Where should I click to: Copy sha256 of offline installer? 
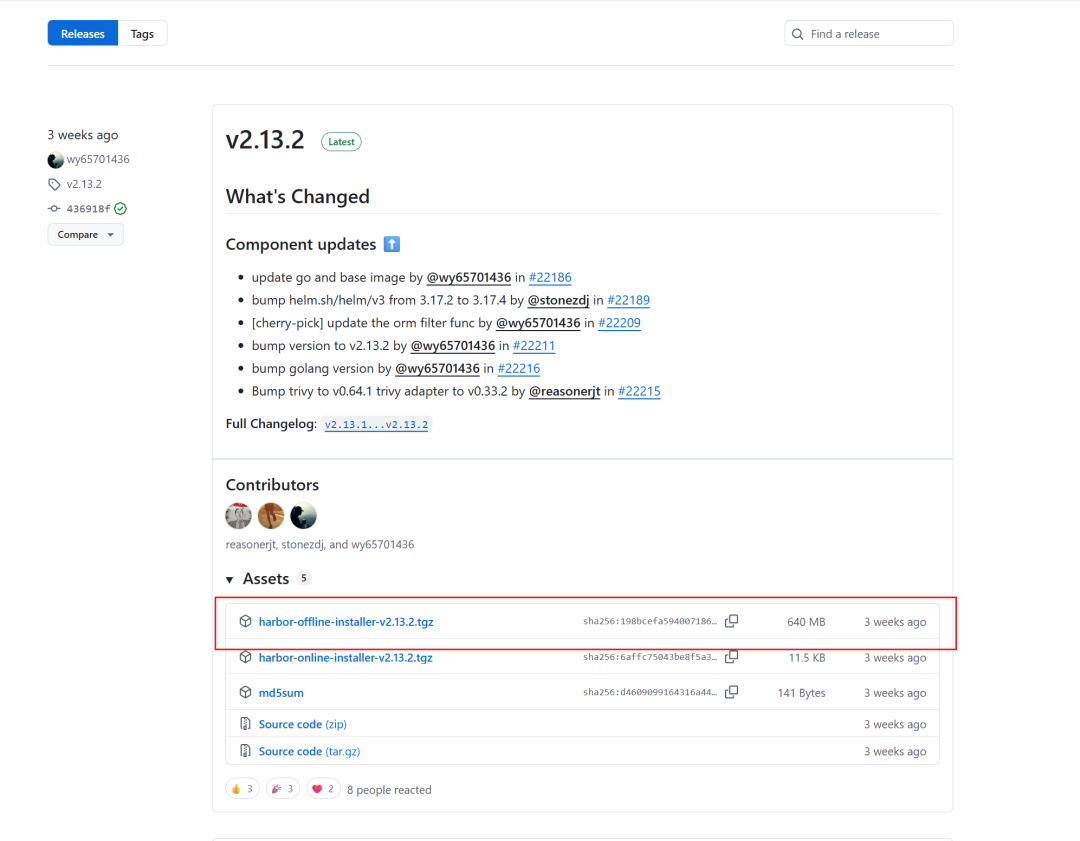click(x=731, y=621)
